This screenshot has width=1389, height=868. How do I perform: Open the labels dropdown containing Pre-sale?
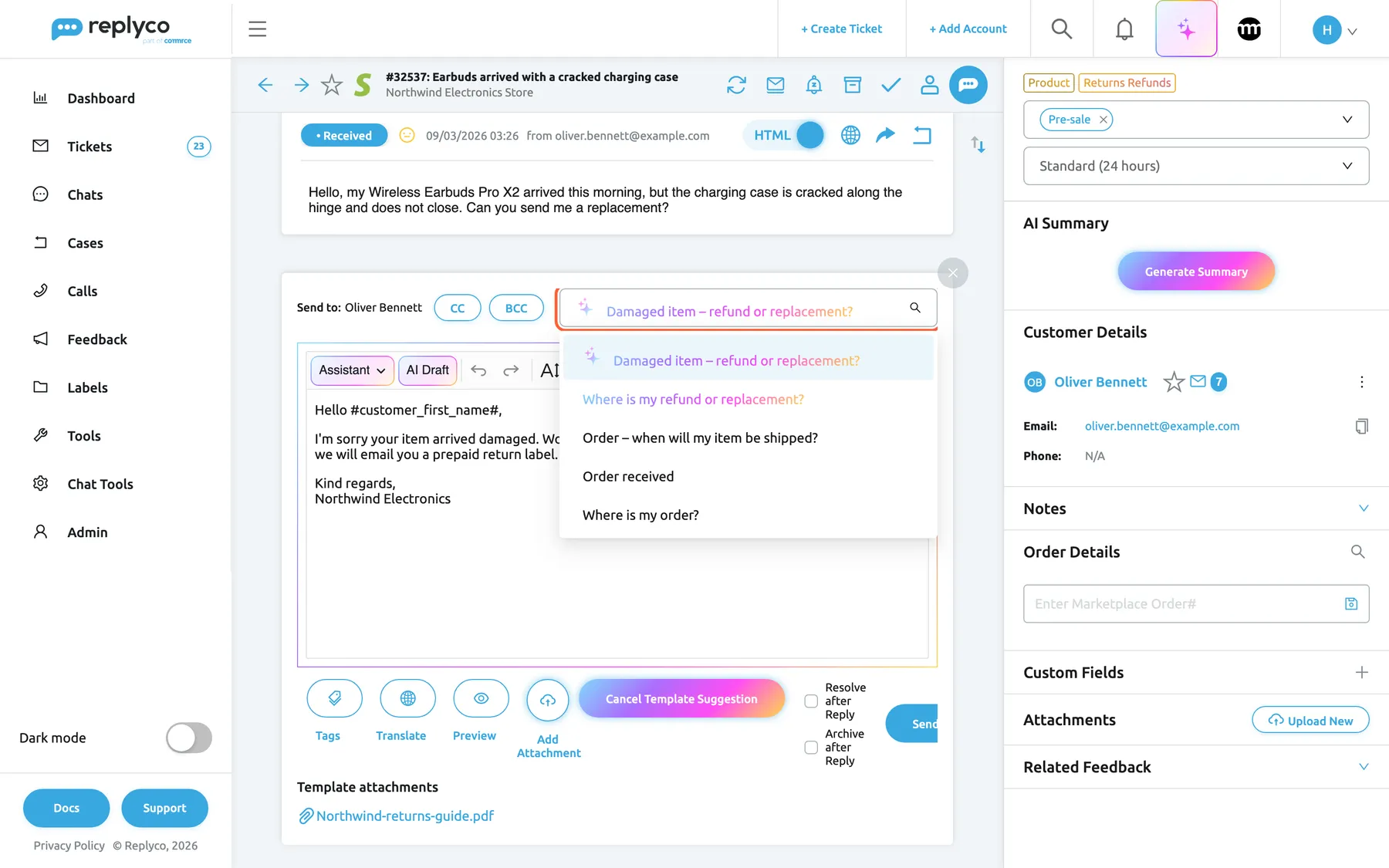1196,120
